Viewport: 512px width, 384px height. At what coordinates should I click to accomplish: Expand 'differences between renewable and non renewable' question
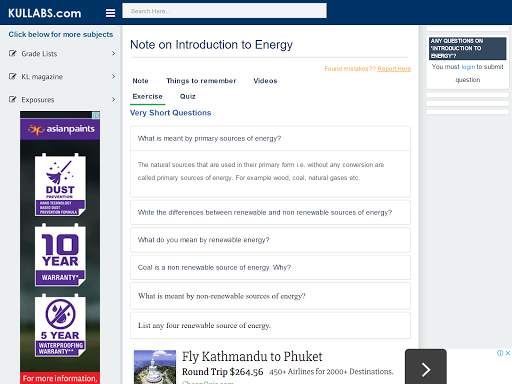point(270,212)
